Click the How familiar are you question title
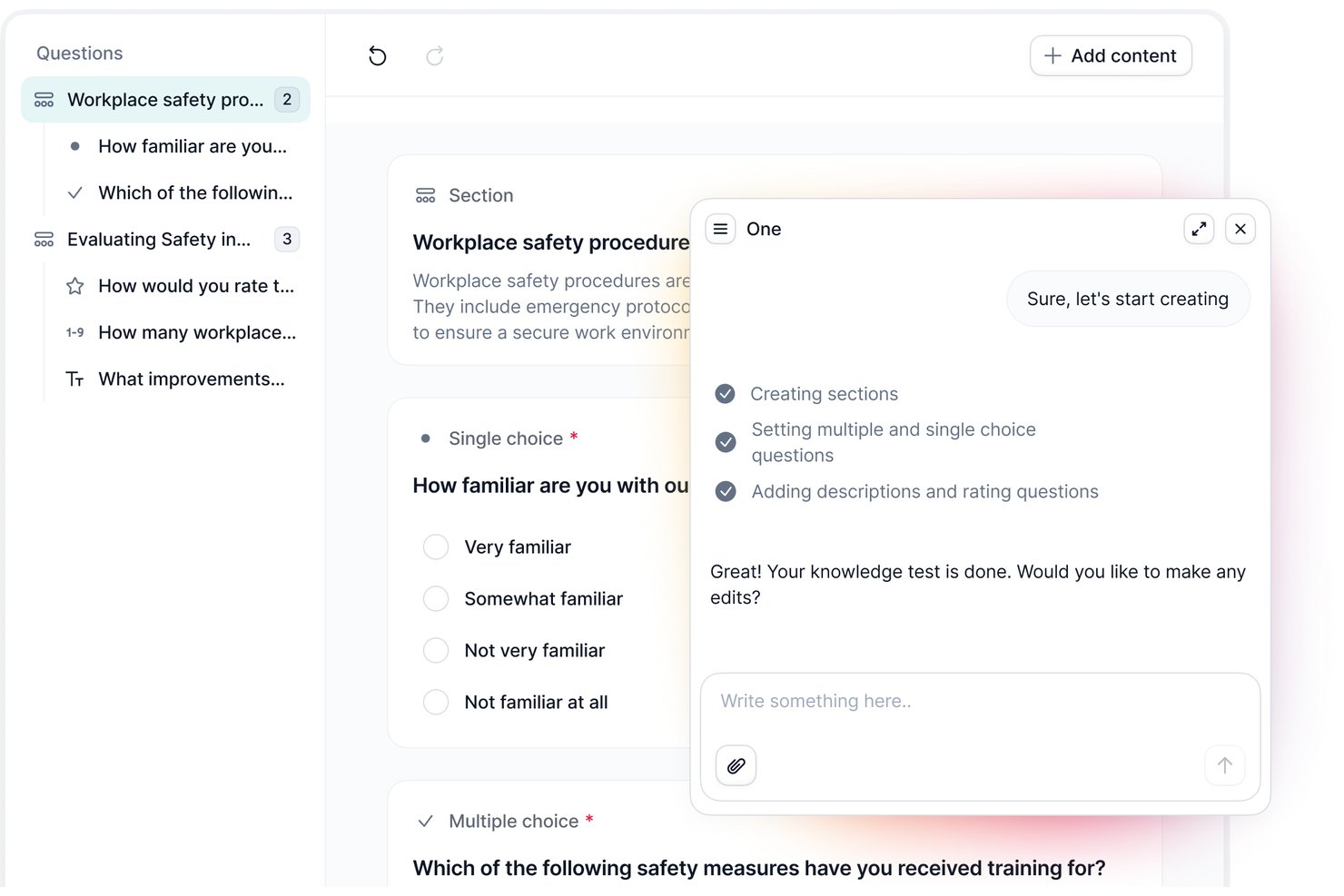Viewport: 1344px width, 896px height. pos(551,486)
